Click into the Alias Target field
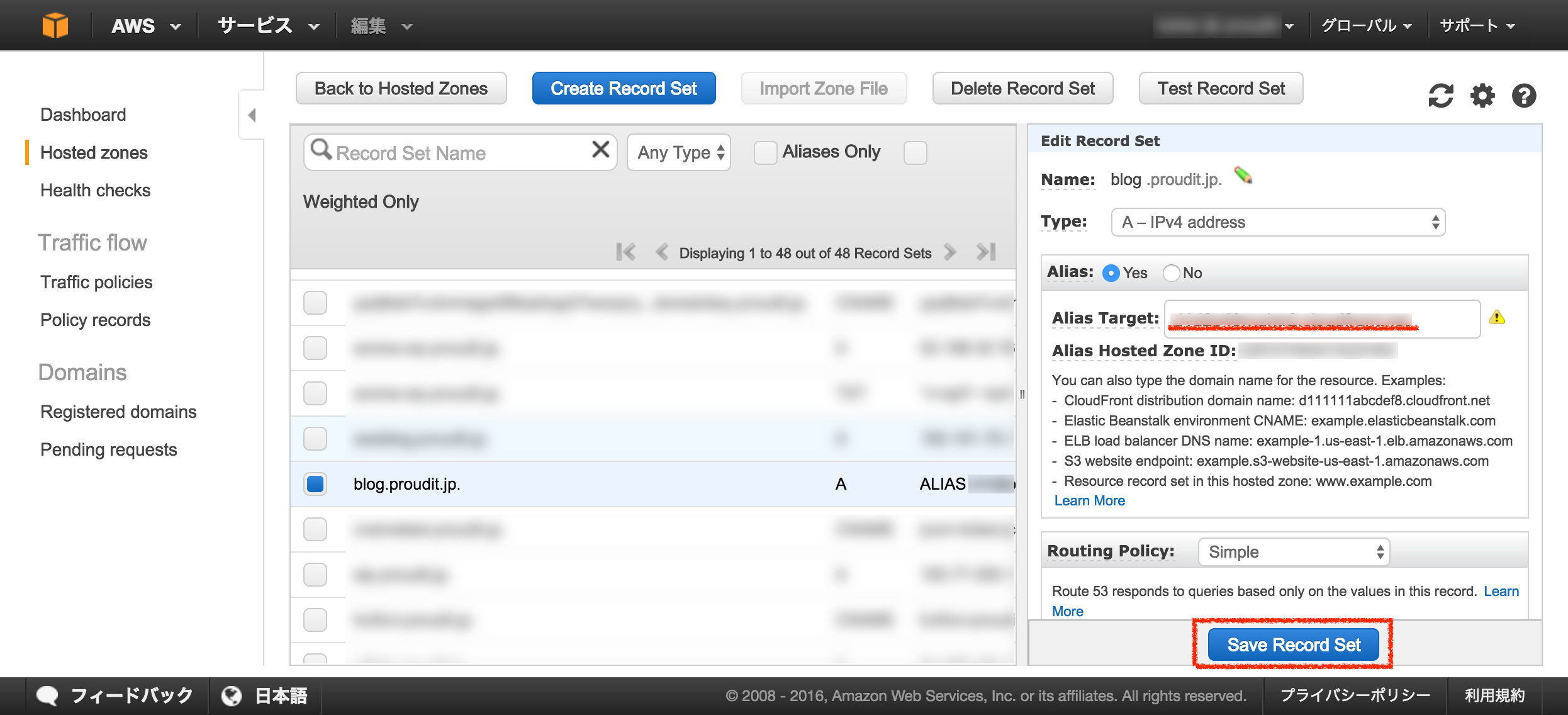Image resolution: width=1568 pixels, height=715 pixels. [x=1321, y=318]
